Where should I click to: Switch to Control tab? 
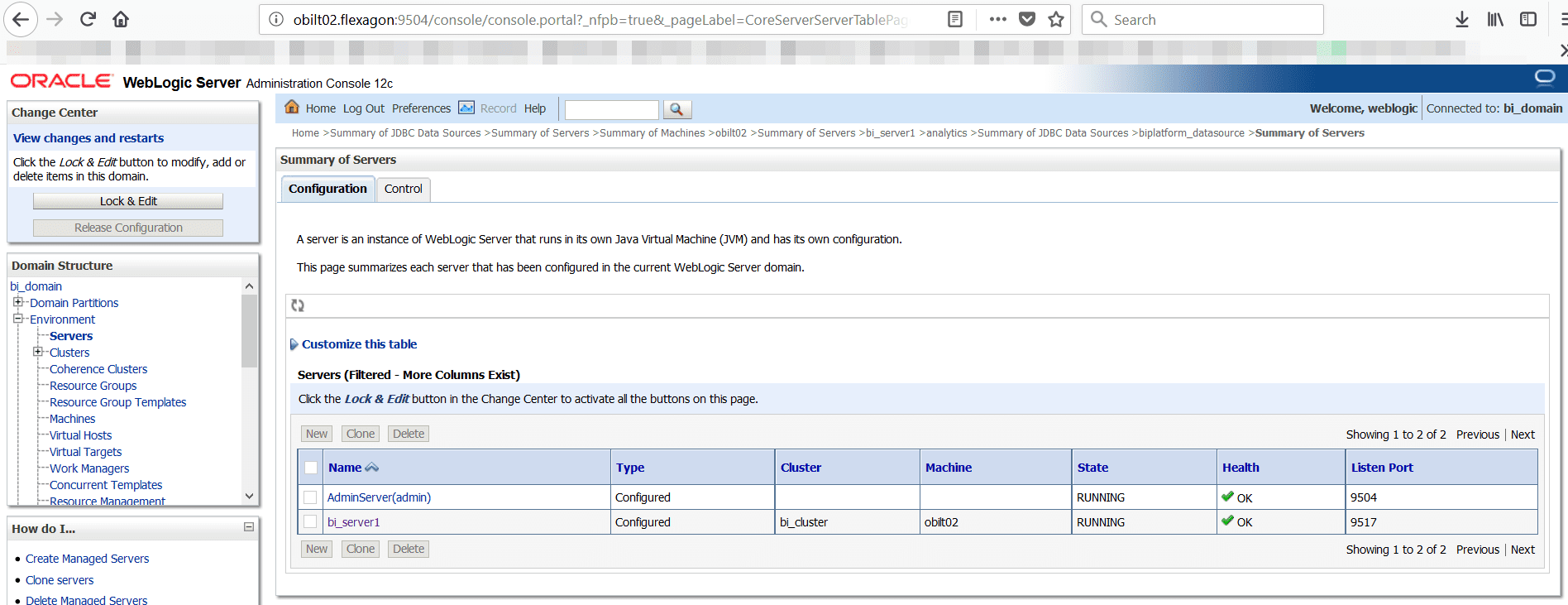404,189
